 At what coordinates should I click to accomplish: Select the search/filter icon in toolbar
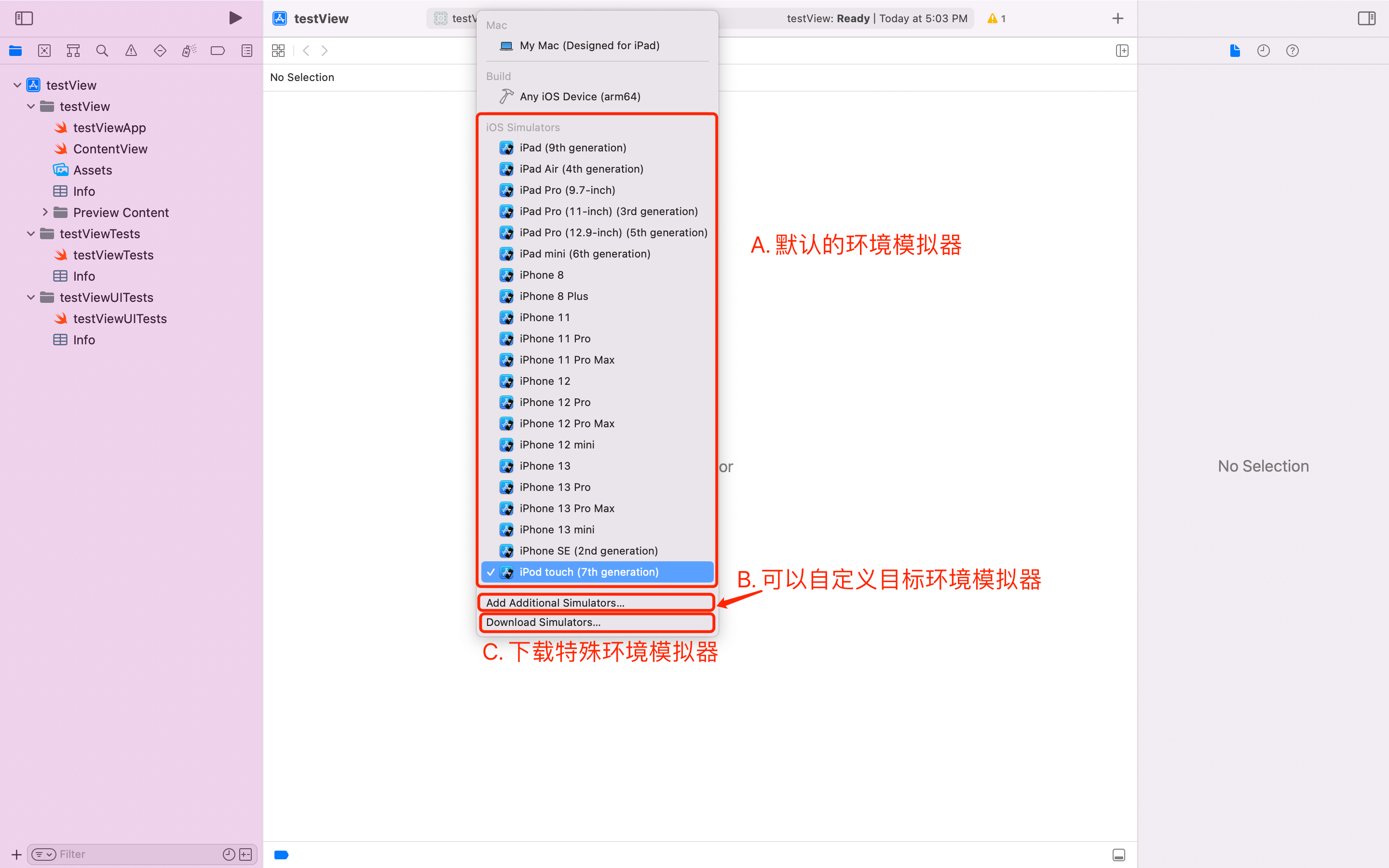click(x=102, y=50)
